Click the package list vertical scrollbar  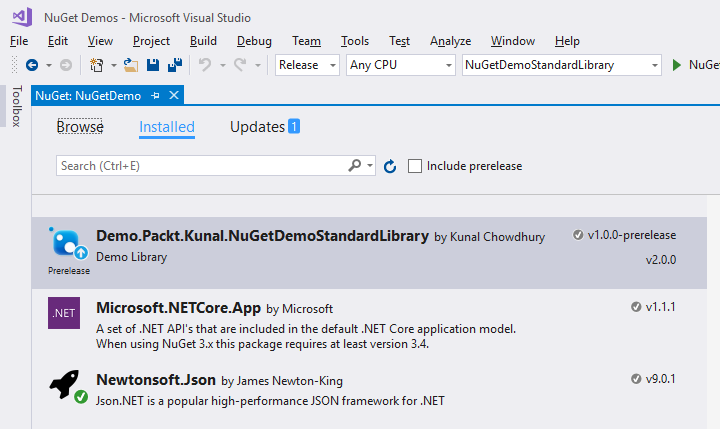pyautogui.click(x=713, y=312)
